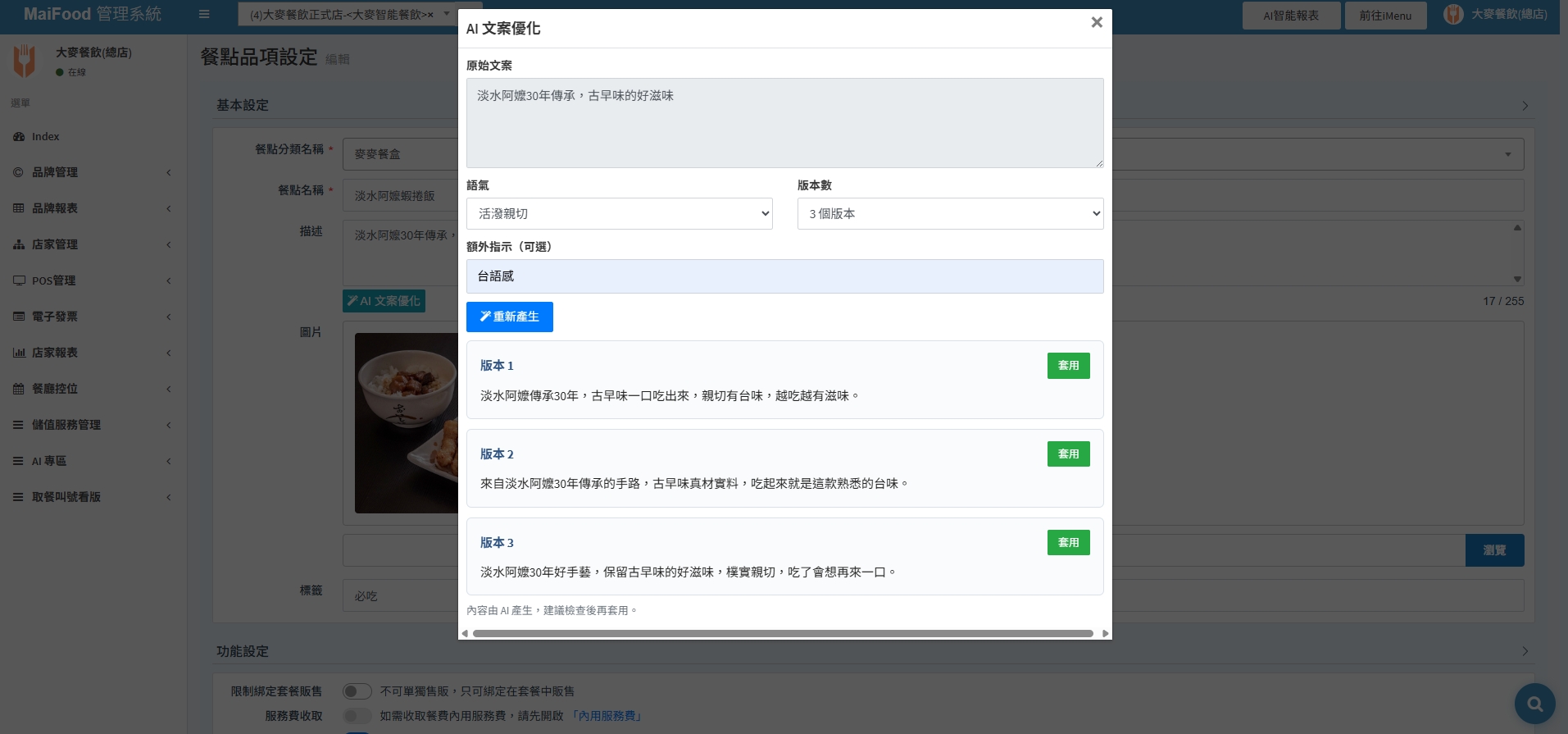Click the AI 文案優化 button under description
The height and width of the screenshot is (734, 1568).
point(384,301)
